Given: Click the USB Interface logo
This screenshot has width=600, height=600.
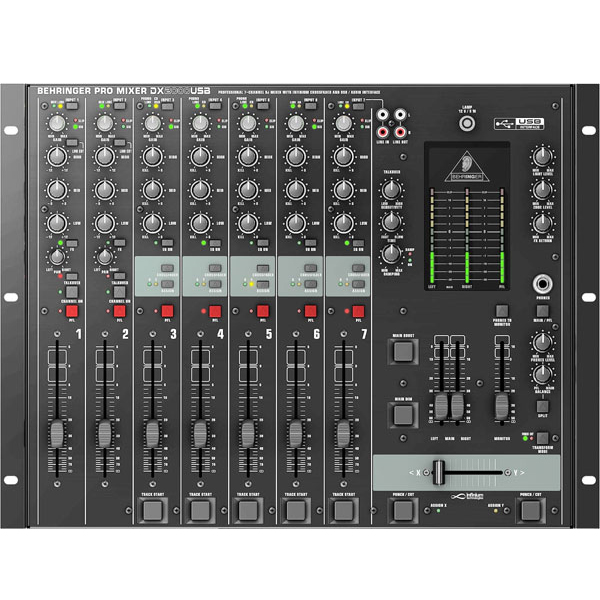Looking at the screenshot, I should tap(519, 124).
